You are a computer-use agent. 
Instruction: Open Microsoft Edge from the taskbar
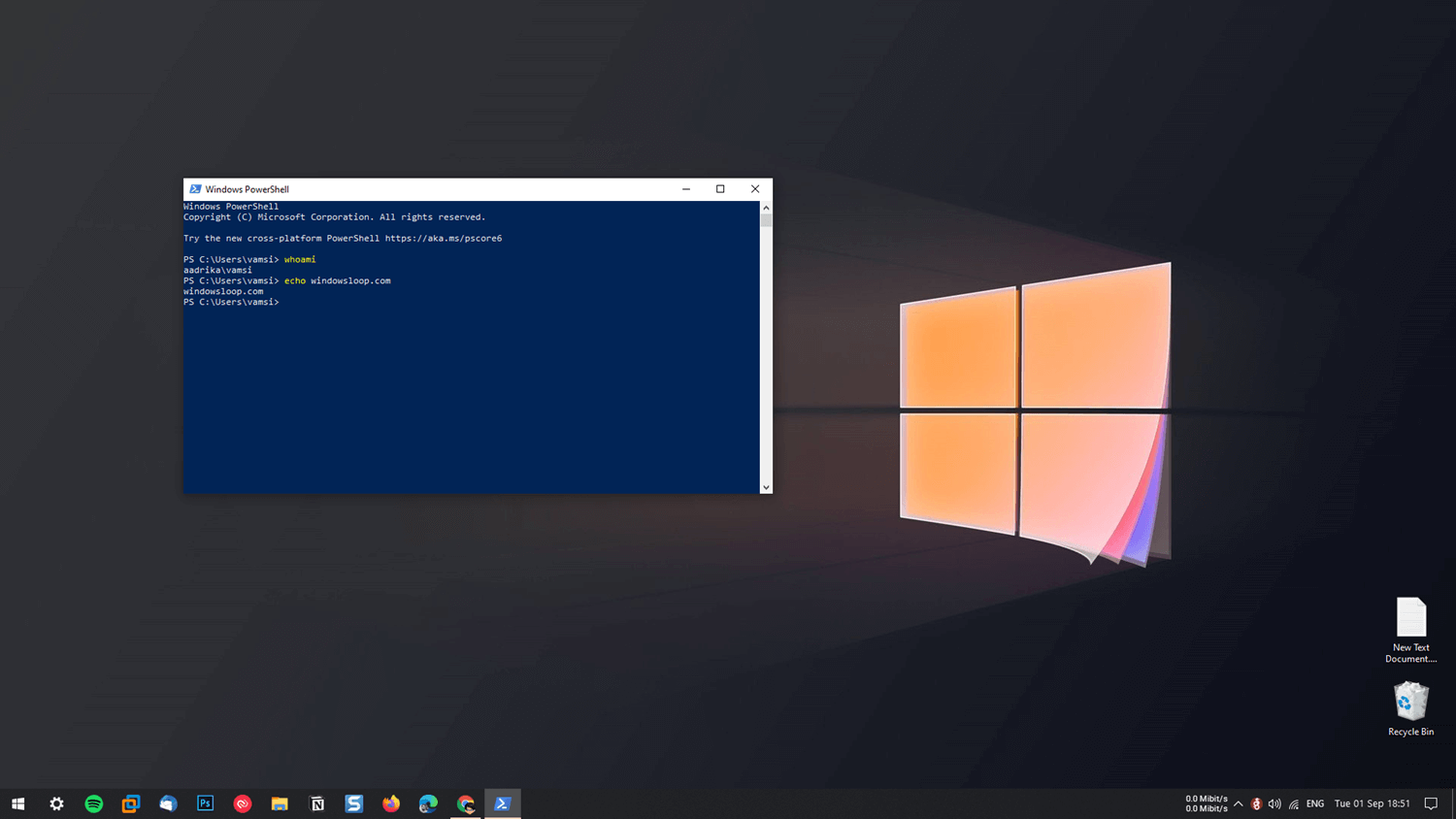pyautogui.click(x=428, y=803)
